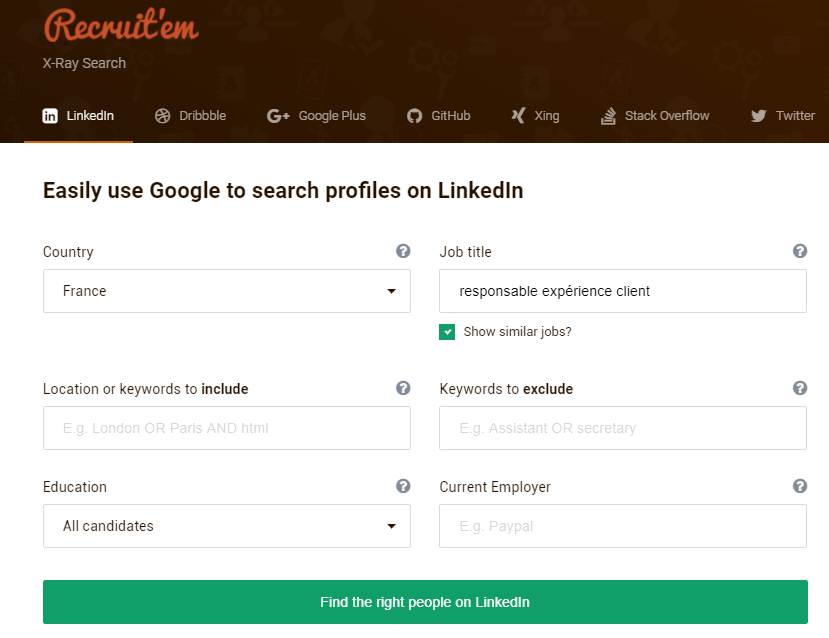Screen dimensions: 829x638
Task: Switch to the Stack Overflow tab
Action: tap(655, 116)
